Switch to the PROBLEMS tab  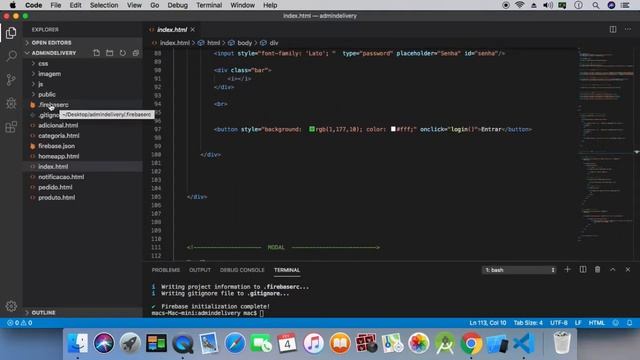166,270
